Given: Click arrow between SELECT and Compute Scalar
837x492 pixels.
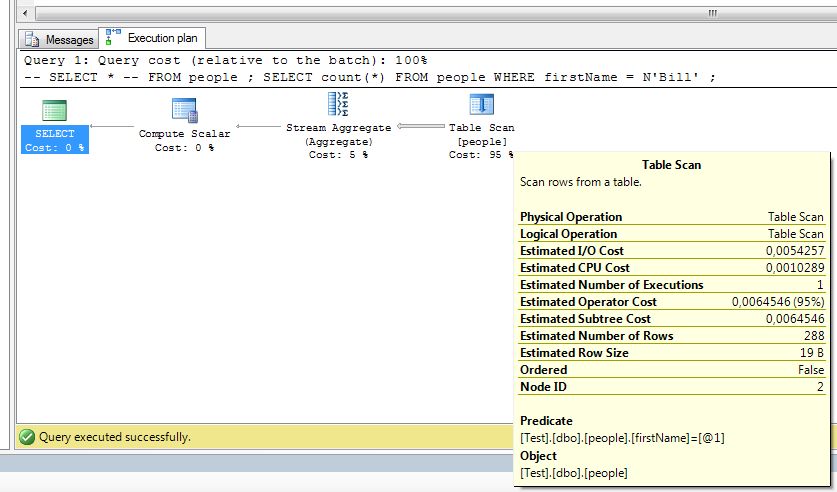Looking at the screenshot, I should tap(112, 126).
